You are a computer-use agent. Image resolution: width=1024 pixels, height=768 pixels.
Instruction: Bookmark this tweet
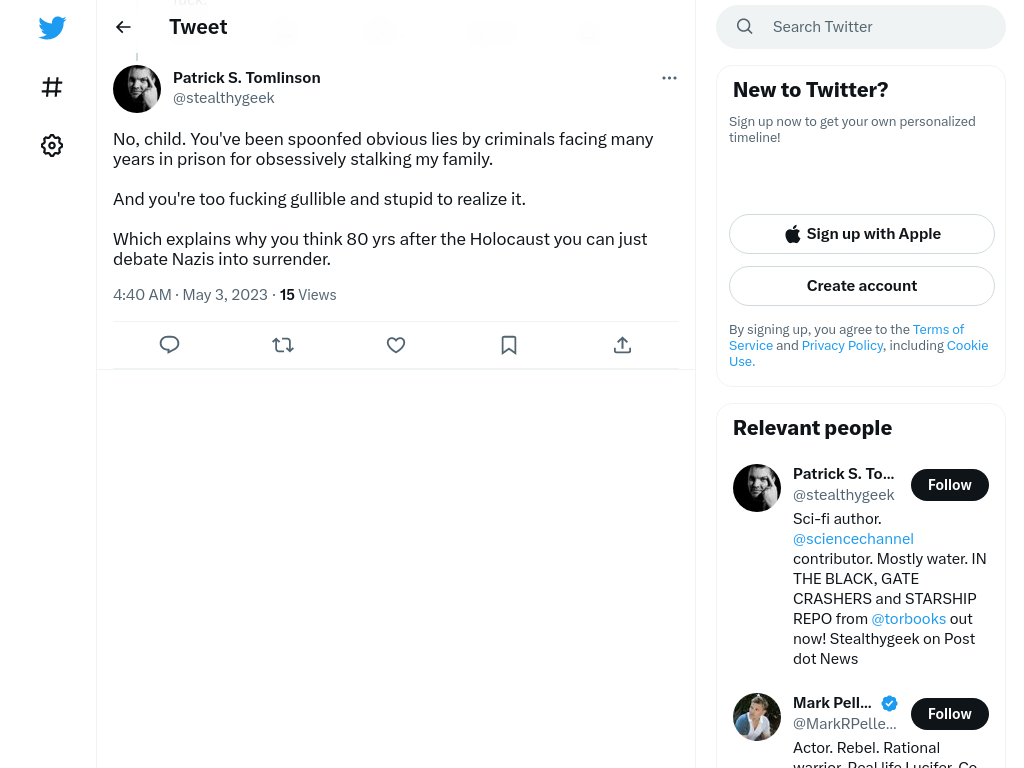[x=509, y=344]
